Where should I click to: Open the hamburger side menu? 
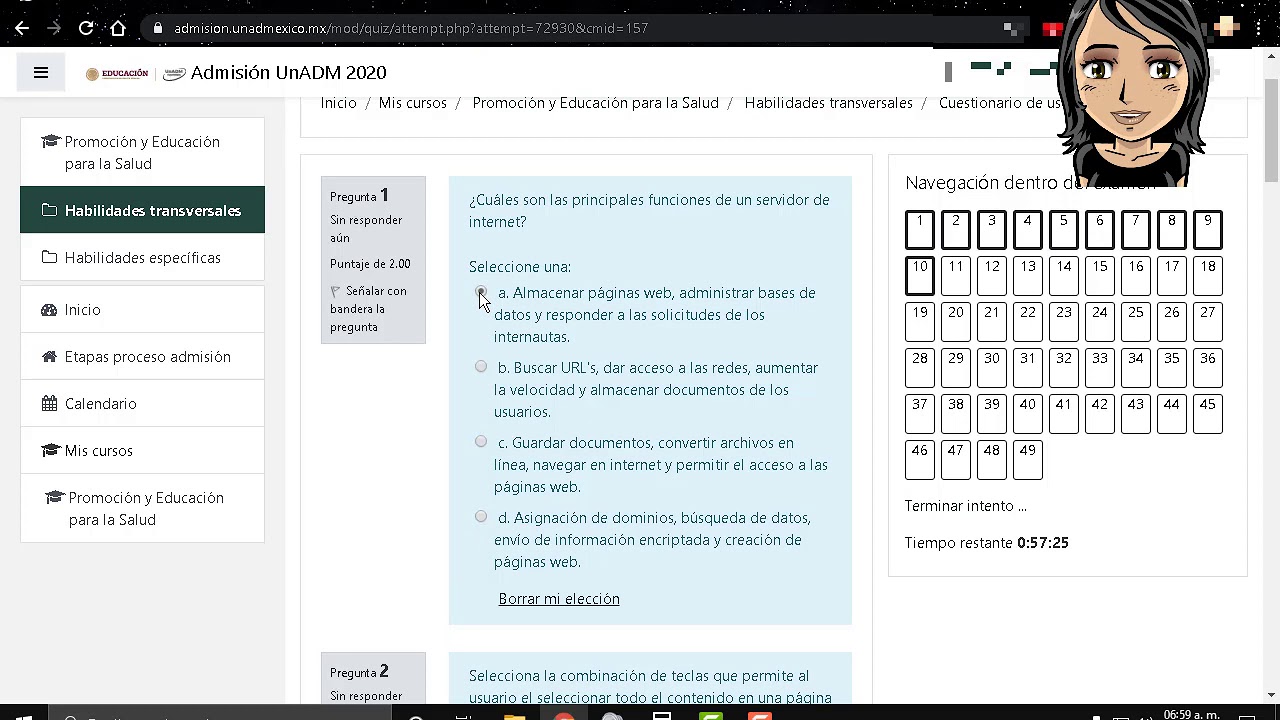pos(41,72)
